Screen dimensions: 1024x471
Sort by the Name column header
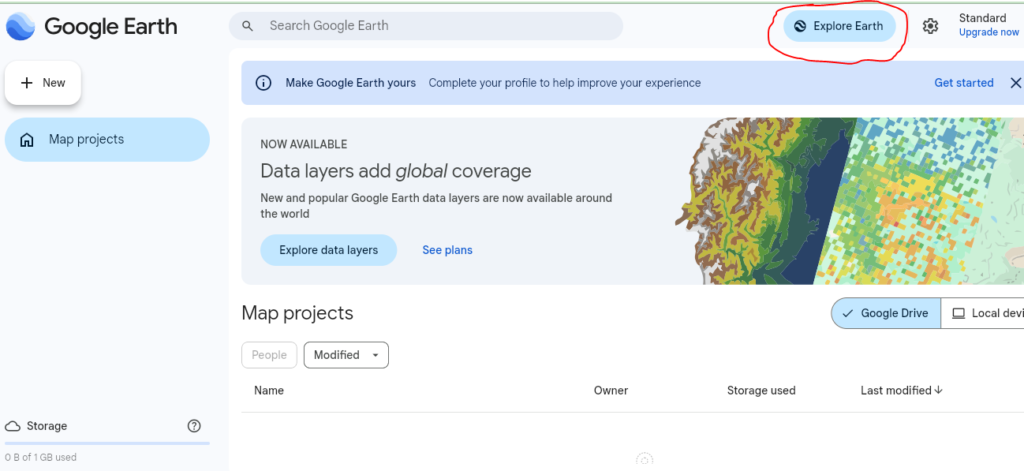269,391
